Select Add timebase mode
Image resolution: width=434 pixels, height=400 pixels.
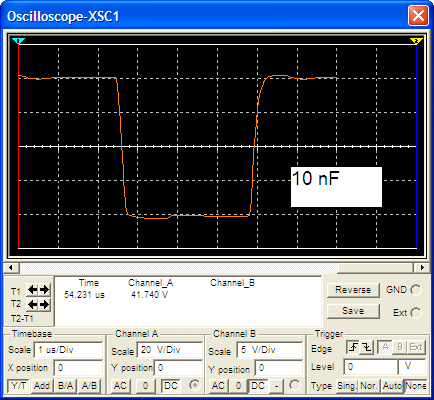(42, 386)
